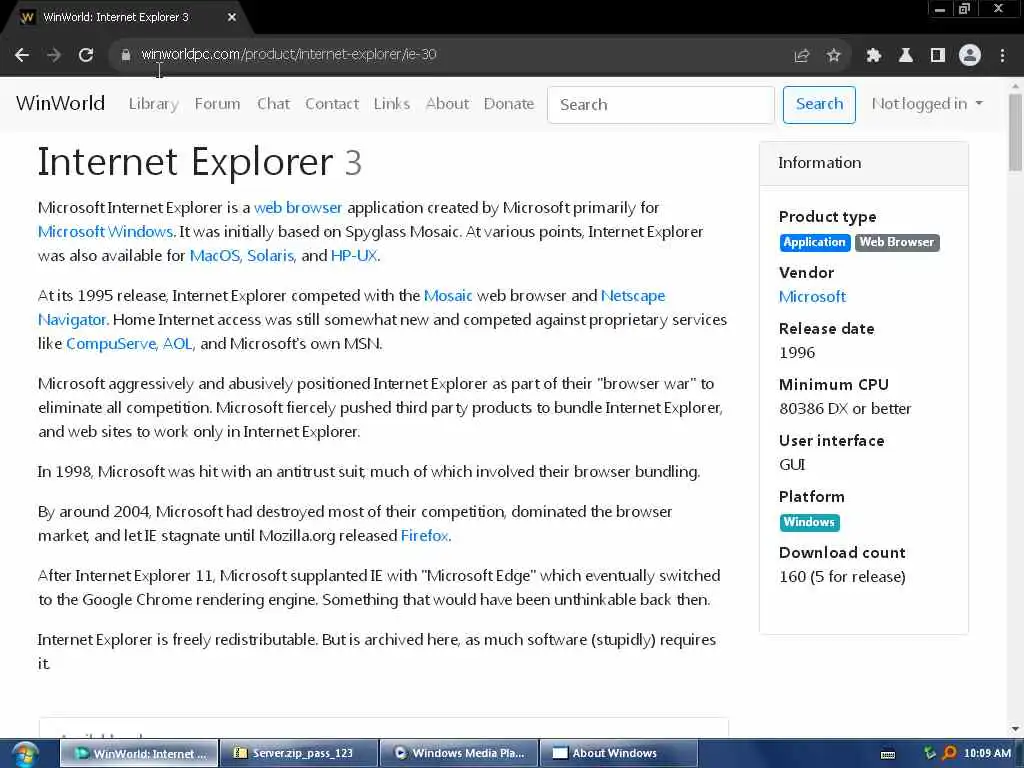Click the Chrome Labs flask icon

pyautogui.click(x=905, y=56)
